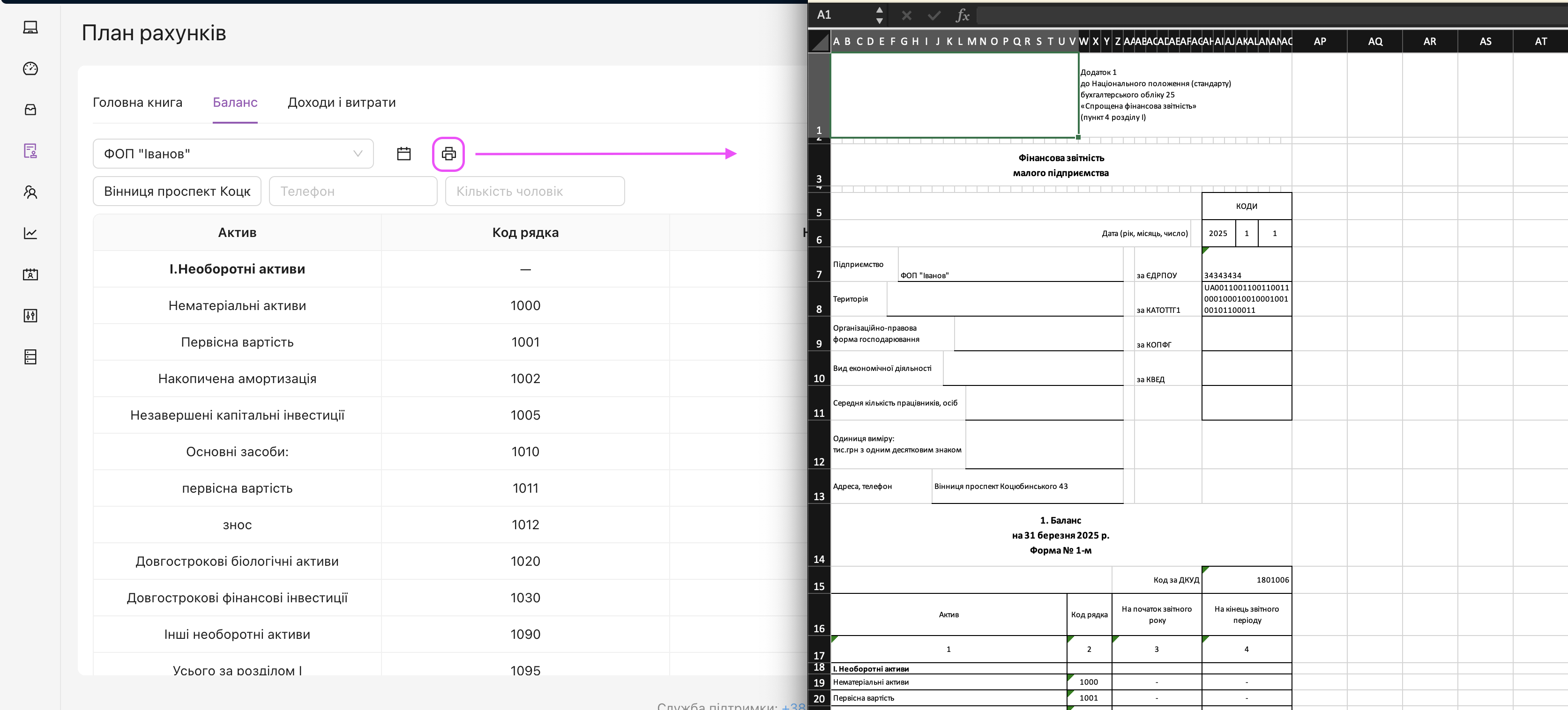This screenshot has width=1568, height=710.
Task: Click the select-all corner of spreadsheet
Action: 820,42
